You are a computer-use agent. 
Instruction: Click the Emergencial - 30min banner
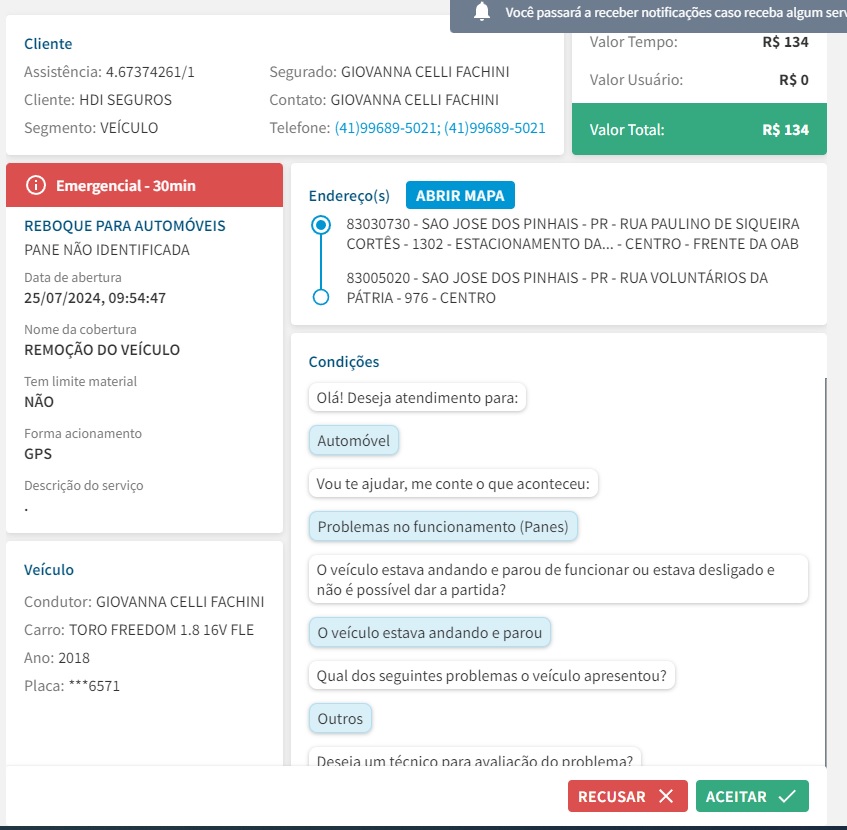[x=144, y=185]
